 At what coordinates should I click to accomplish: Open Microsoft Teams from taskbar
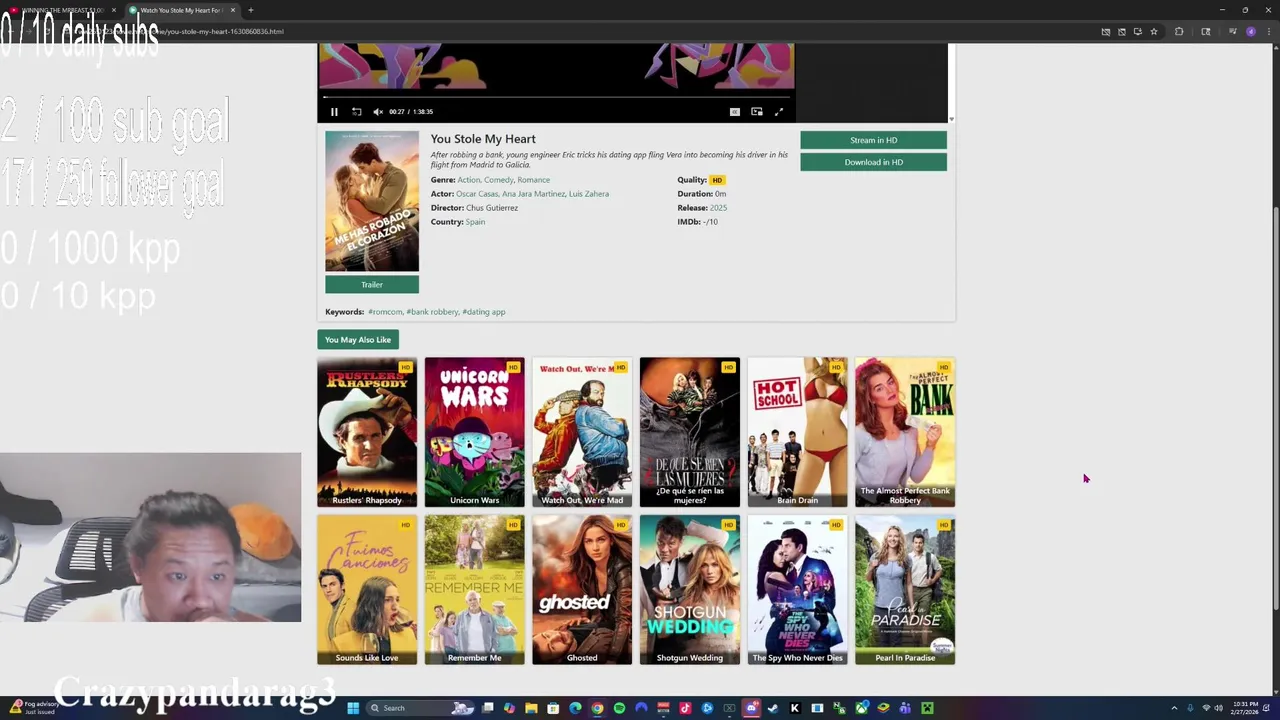[x=905, y=708]
